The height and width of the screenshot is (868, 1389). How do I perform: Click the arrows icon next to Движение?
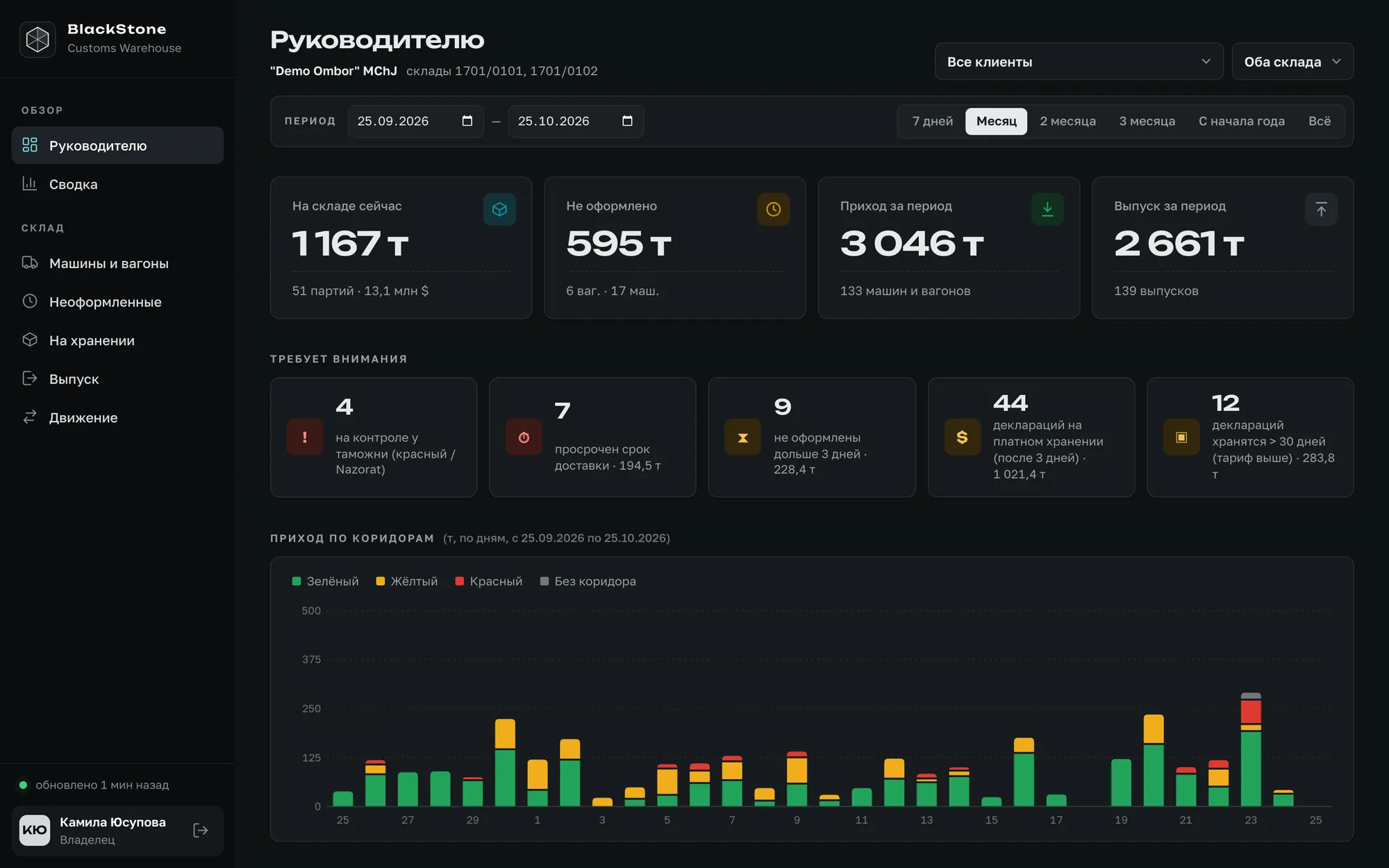pos(30,417)
